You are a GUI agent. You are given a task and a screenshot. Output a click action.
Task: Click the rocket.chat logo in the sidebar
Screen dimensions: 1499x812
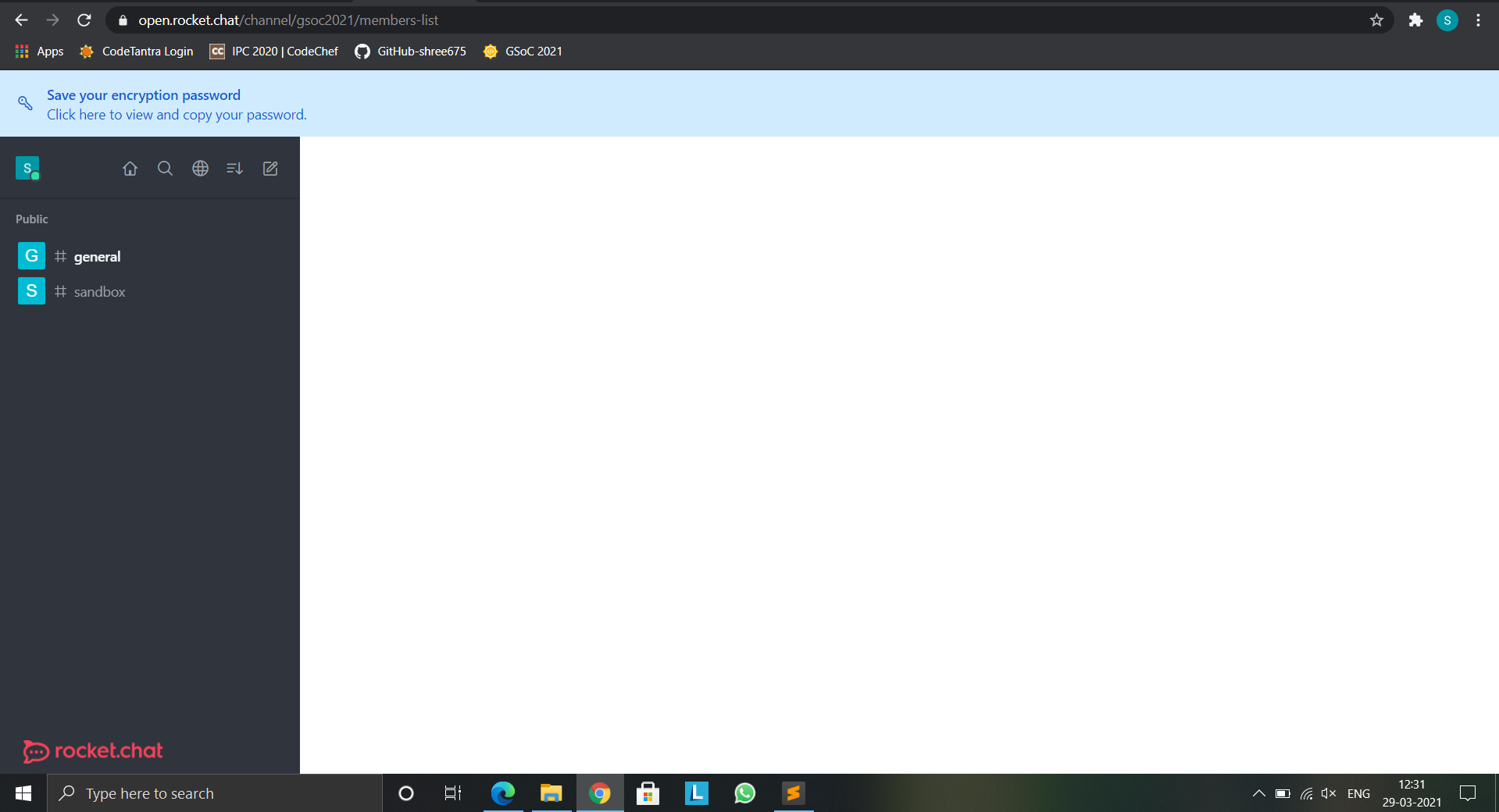92,751
